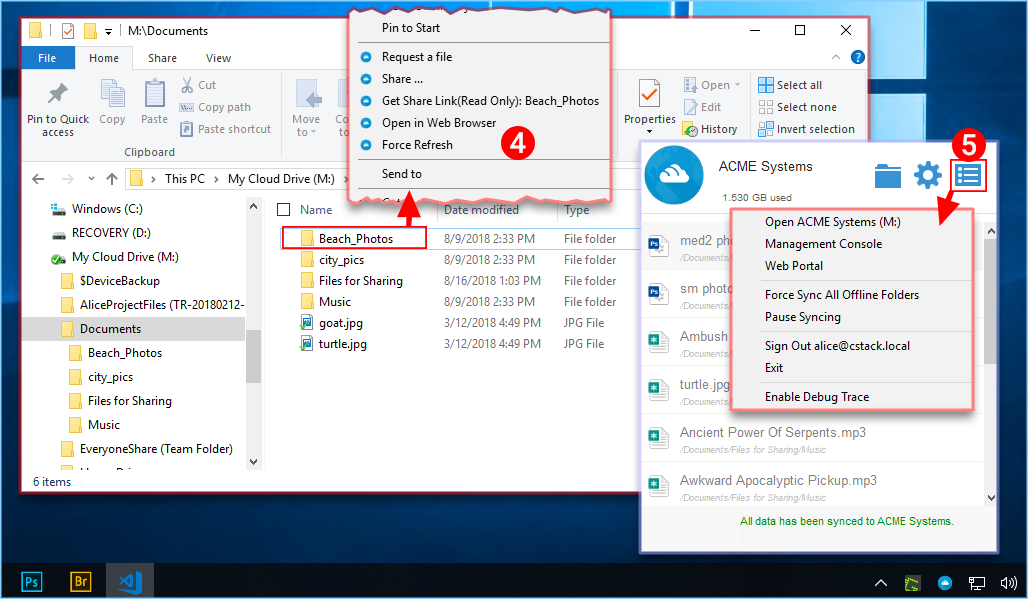
Task: Open the settings gear in ACME panel
Action: point(928,175)
